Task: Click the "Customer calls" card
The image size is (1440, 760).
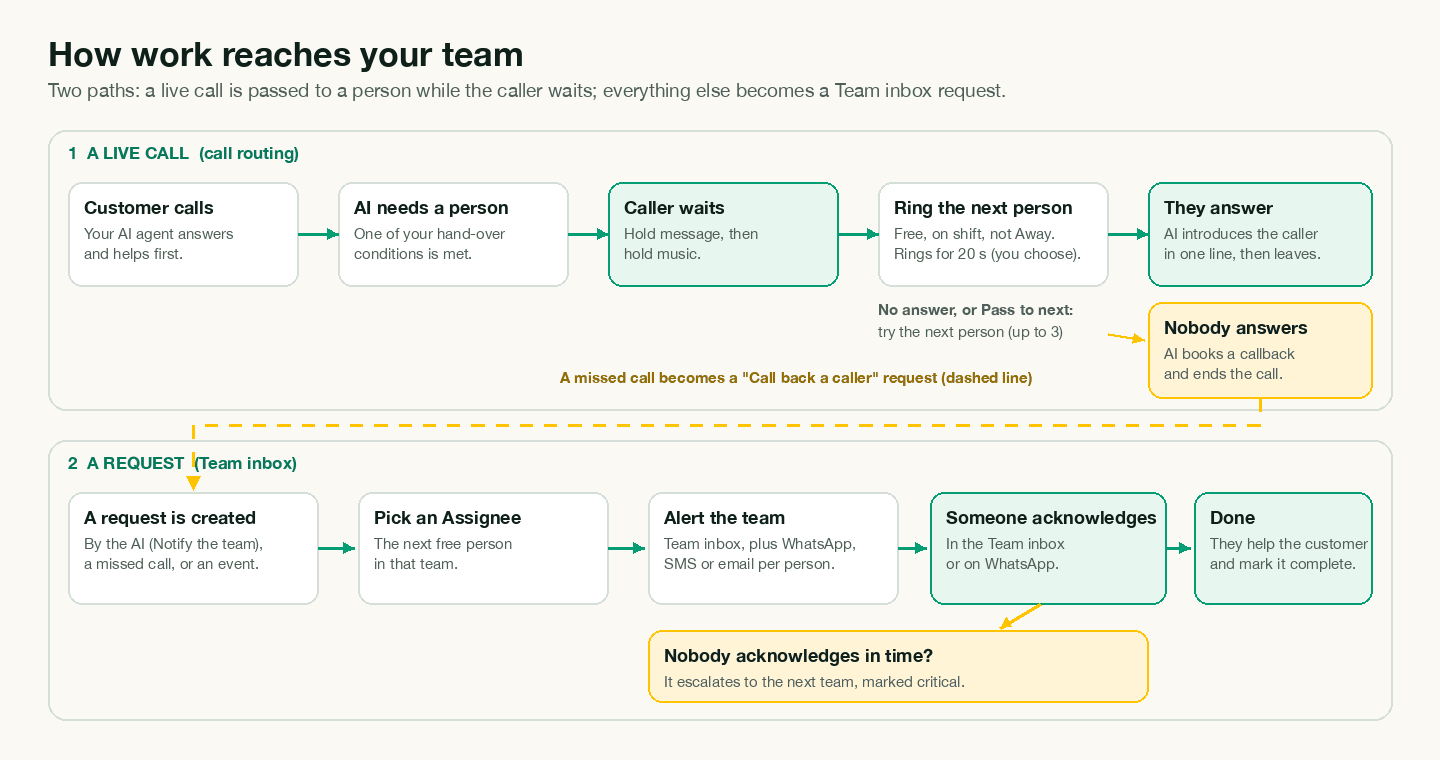Action: (x=183, y=234)
